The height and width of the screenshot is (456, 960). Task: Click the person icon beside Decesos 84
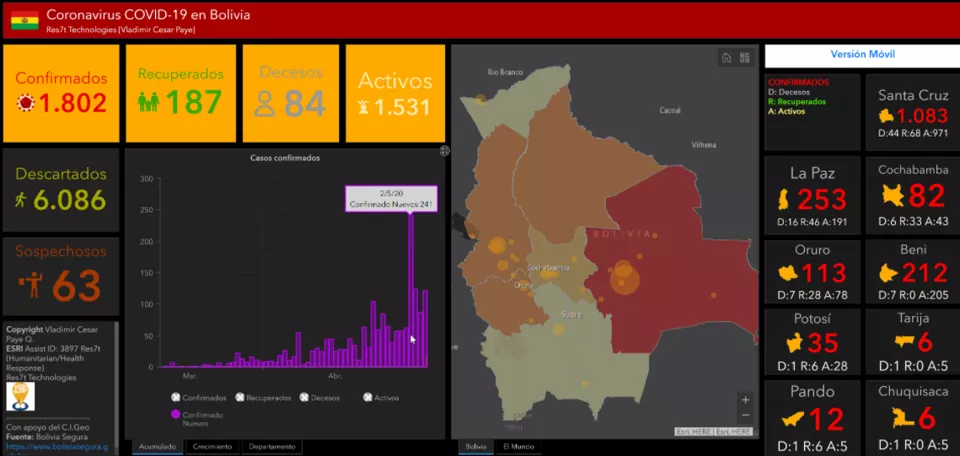coord(264,103)
